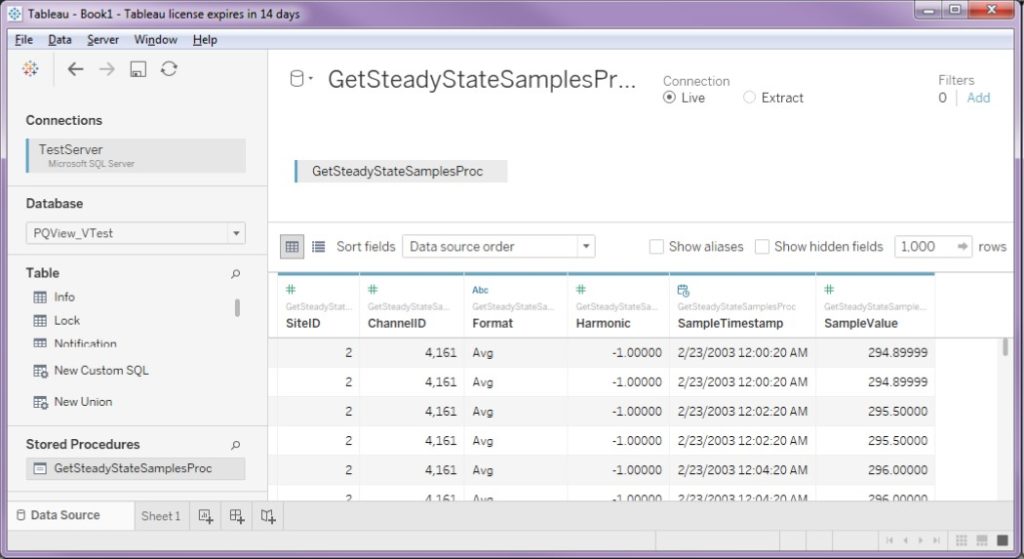
Task: Search tables with the magnifier icon
Action: coord(236,274)
